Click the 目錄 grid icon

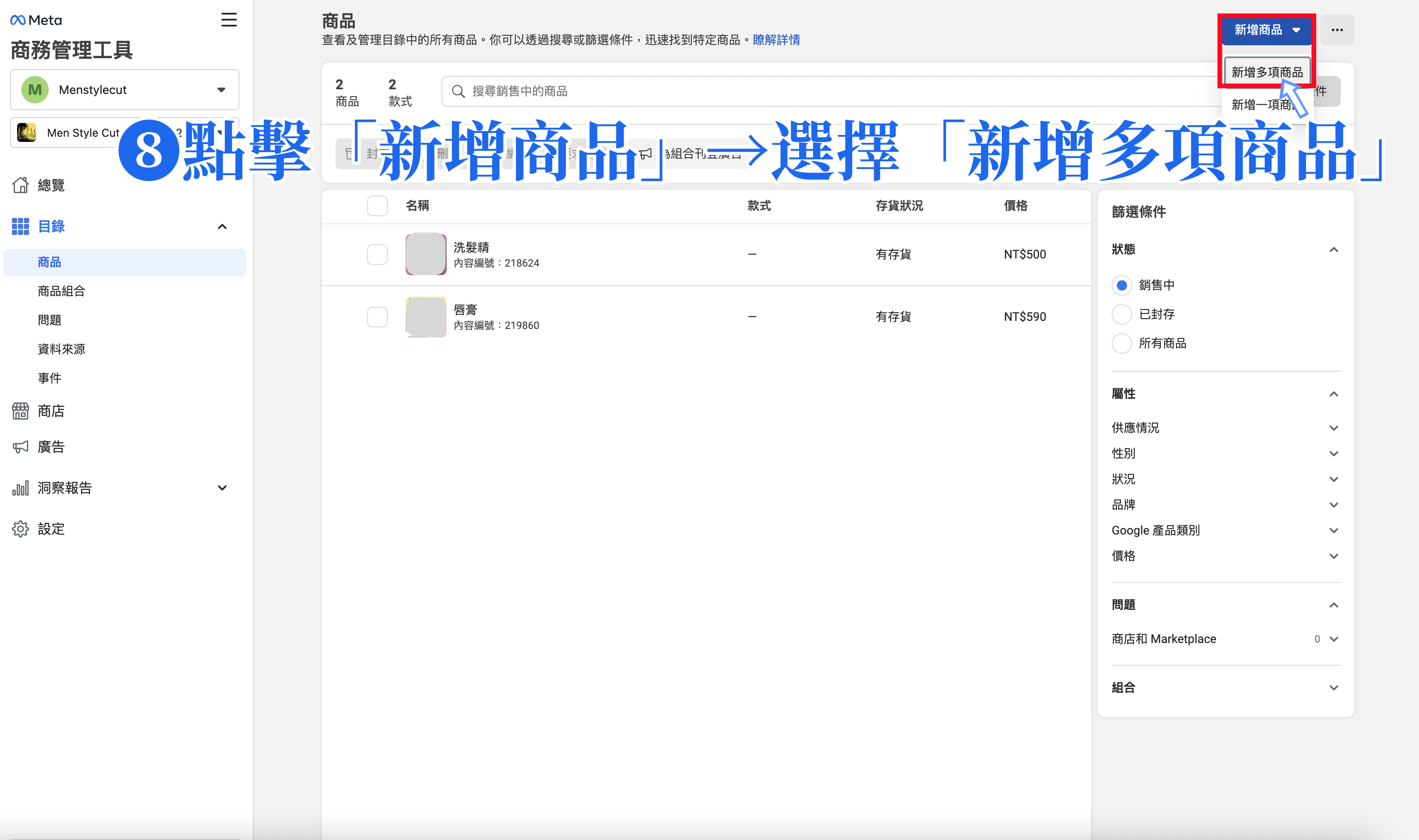pyautogui.click(x=21, y=226)
